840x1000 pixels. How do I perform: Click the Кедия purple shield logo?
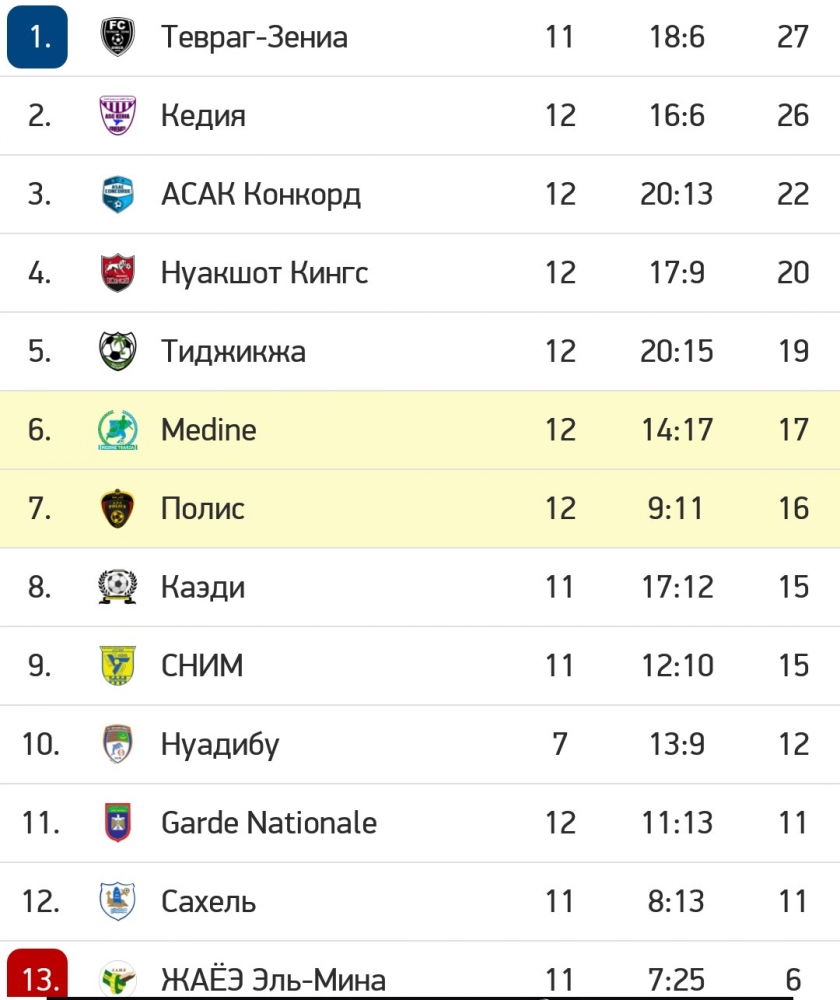[118, 115]
